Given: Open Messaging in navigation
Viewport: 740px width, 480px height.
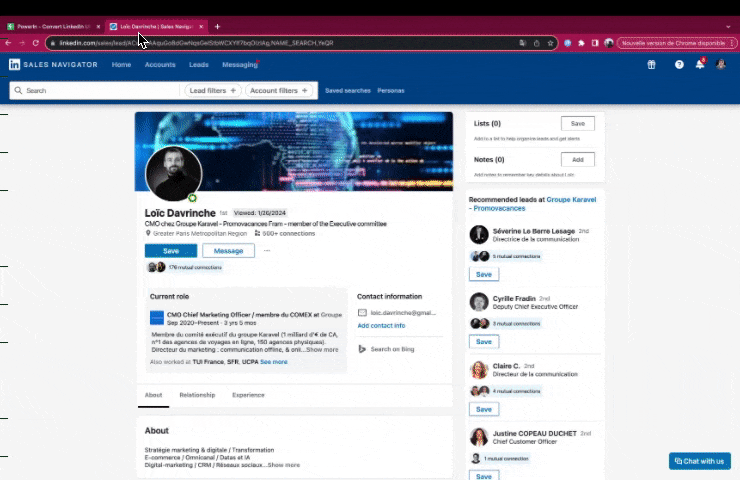Looking at the screenshot, I should click(240, 65).
